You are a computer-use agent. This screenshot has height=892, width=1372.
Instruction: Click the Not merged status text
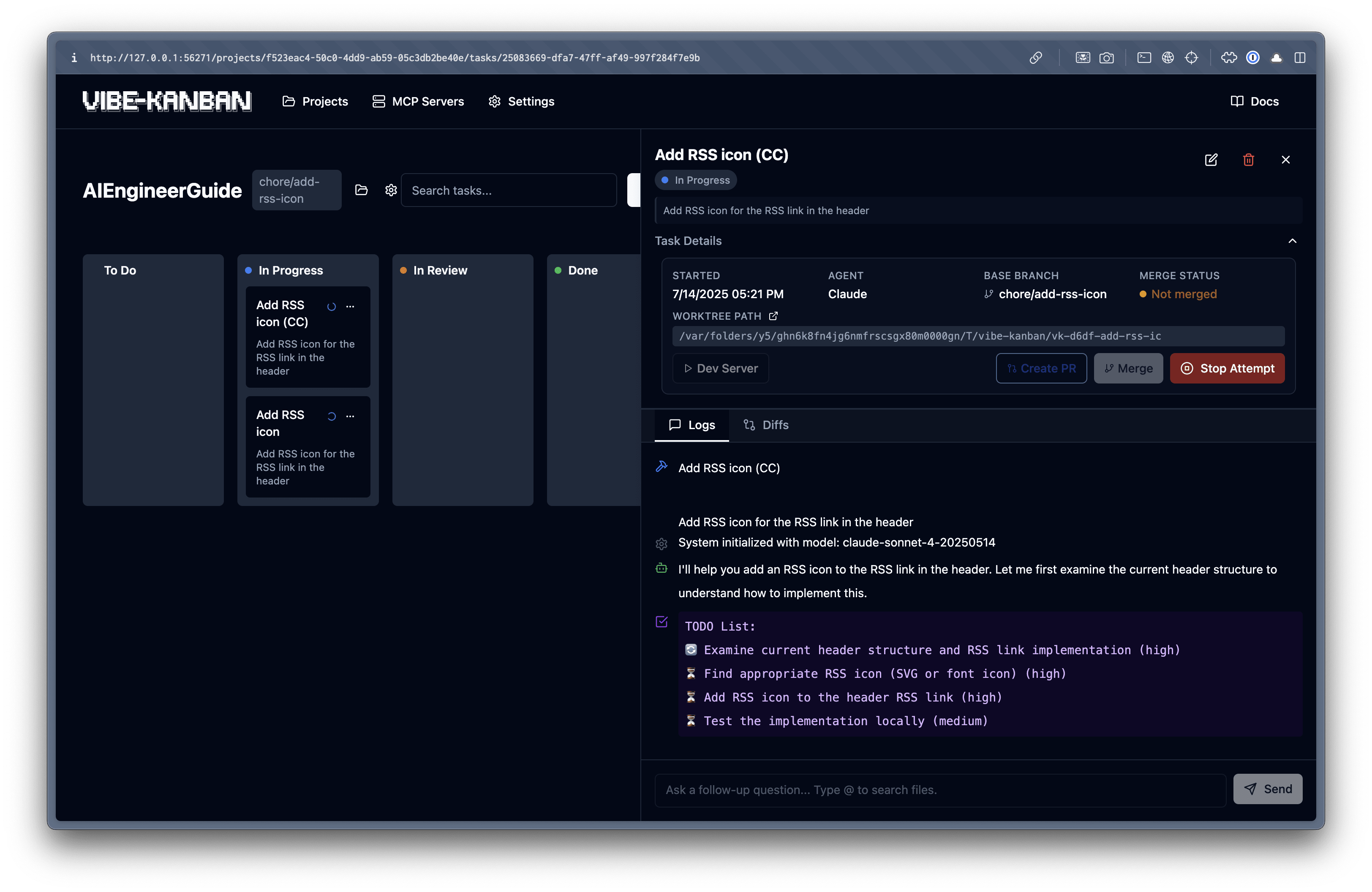pyautogui.click(x=1184, y=294)
